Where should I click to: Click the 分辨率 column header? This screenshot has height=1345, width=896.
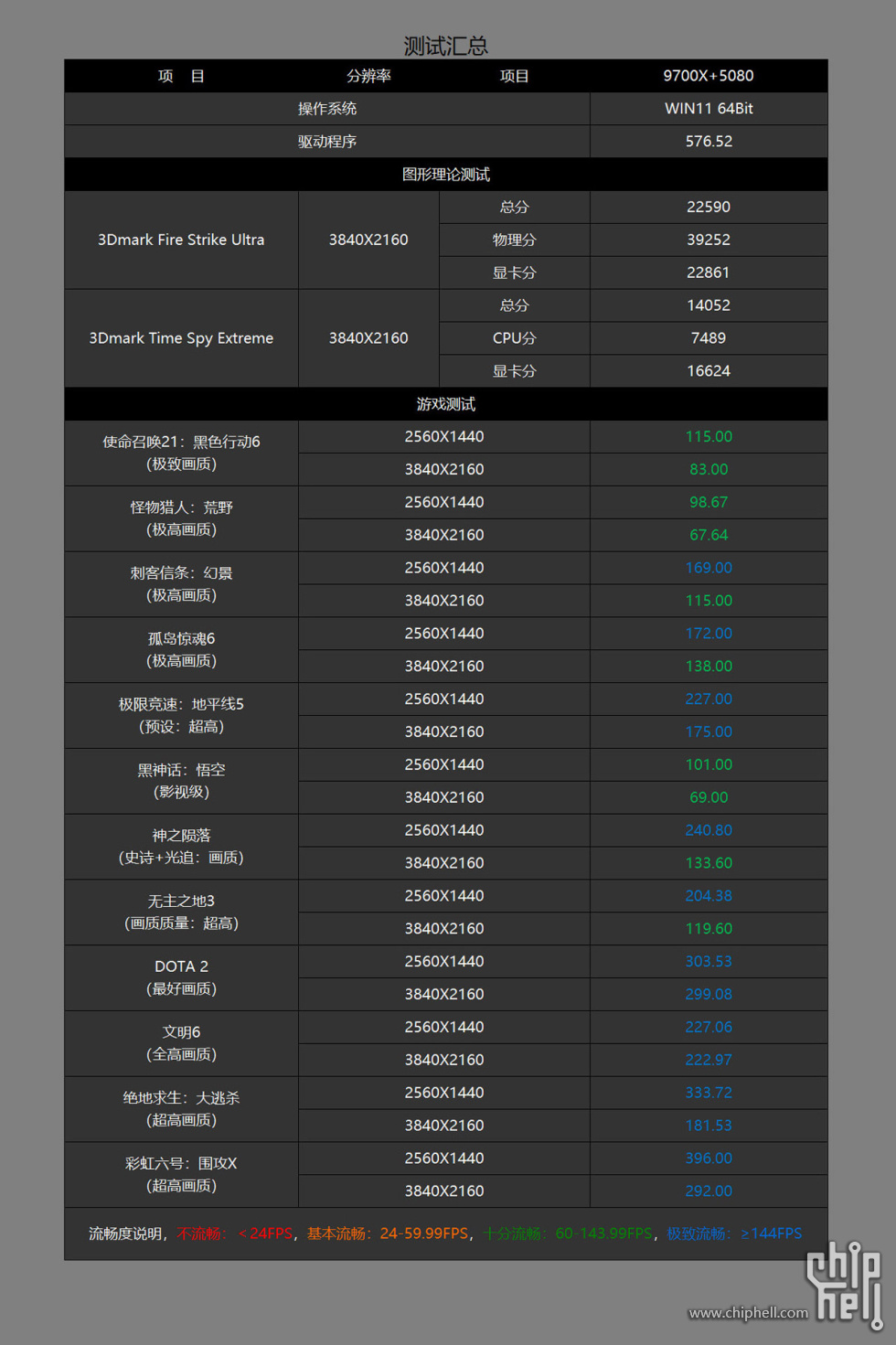(368, 76)
